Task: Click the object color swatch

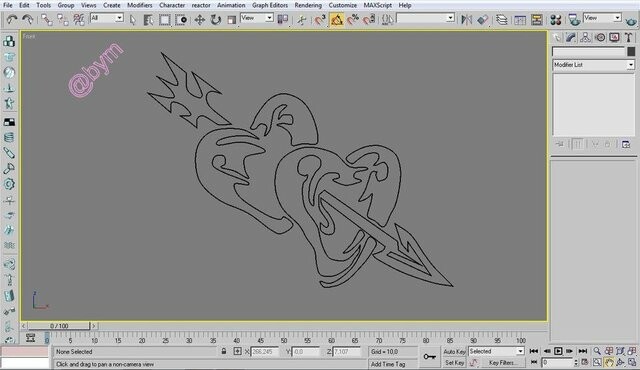Action: click(x=631, y=51)
